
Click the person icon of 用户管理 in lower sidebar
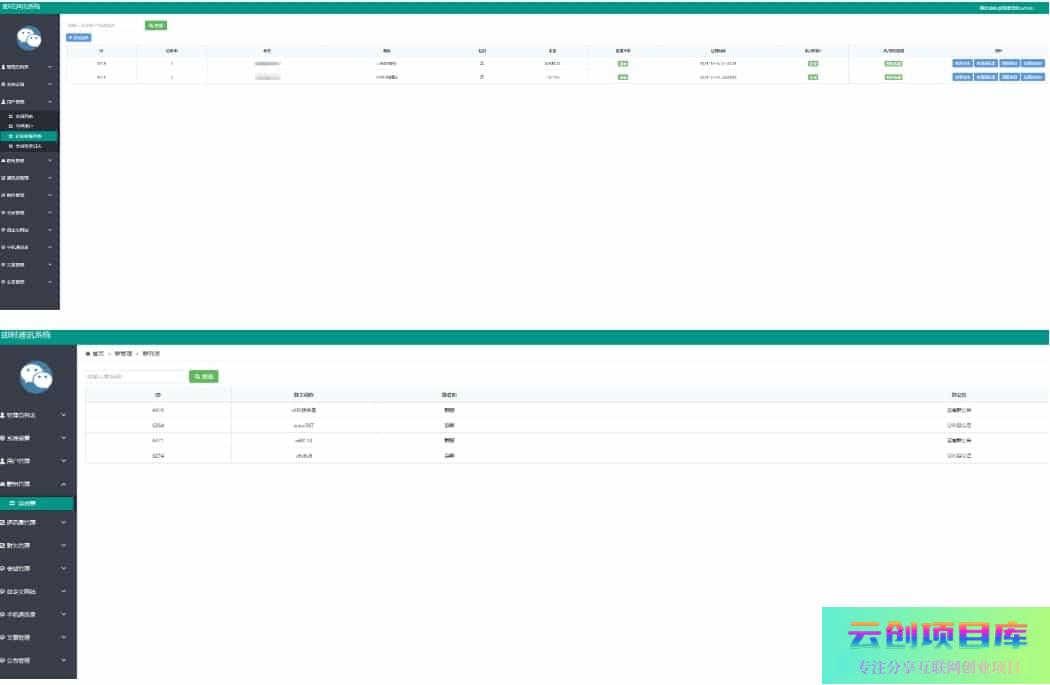coord(3,461)
